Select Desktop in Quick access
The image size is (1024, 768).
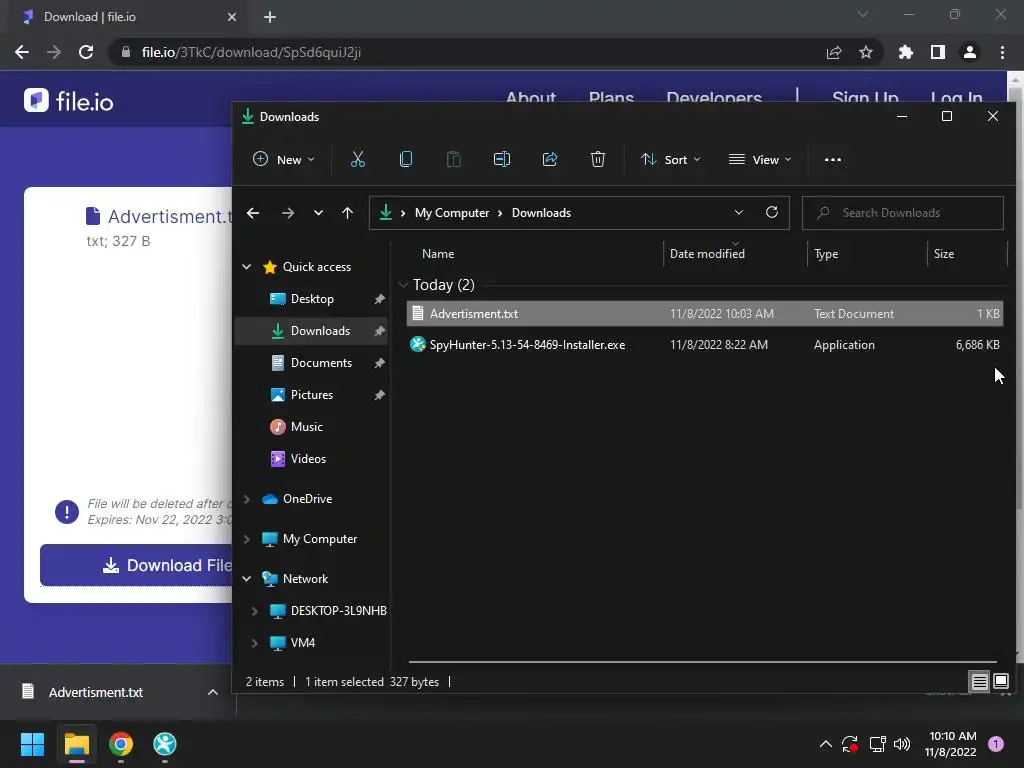[x=312, y=298]
